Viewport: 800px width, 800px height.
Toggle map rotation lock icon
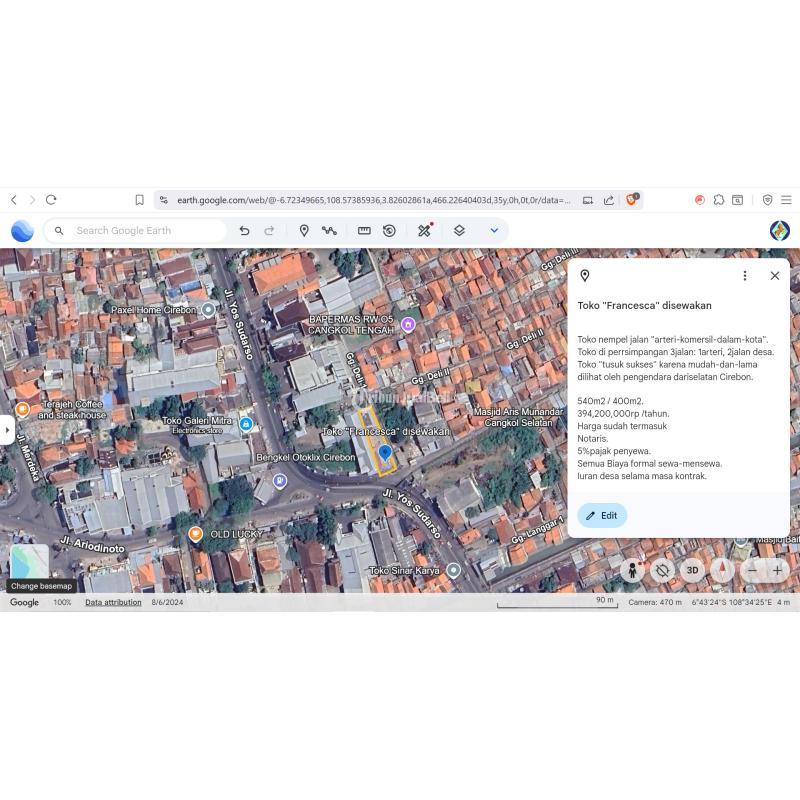click(662, 570)
